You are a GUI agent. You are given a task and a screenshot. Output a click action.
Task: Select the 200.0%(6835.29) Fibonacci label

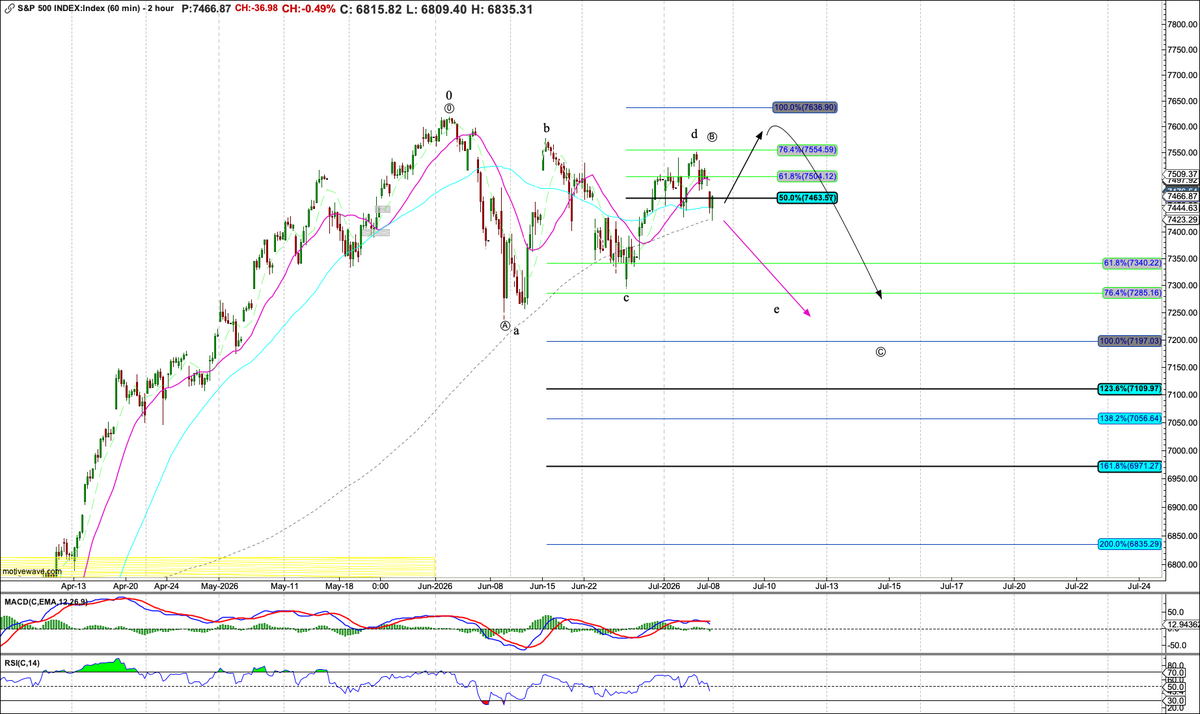point(1129,544)
